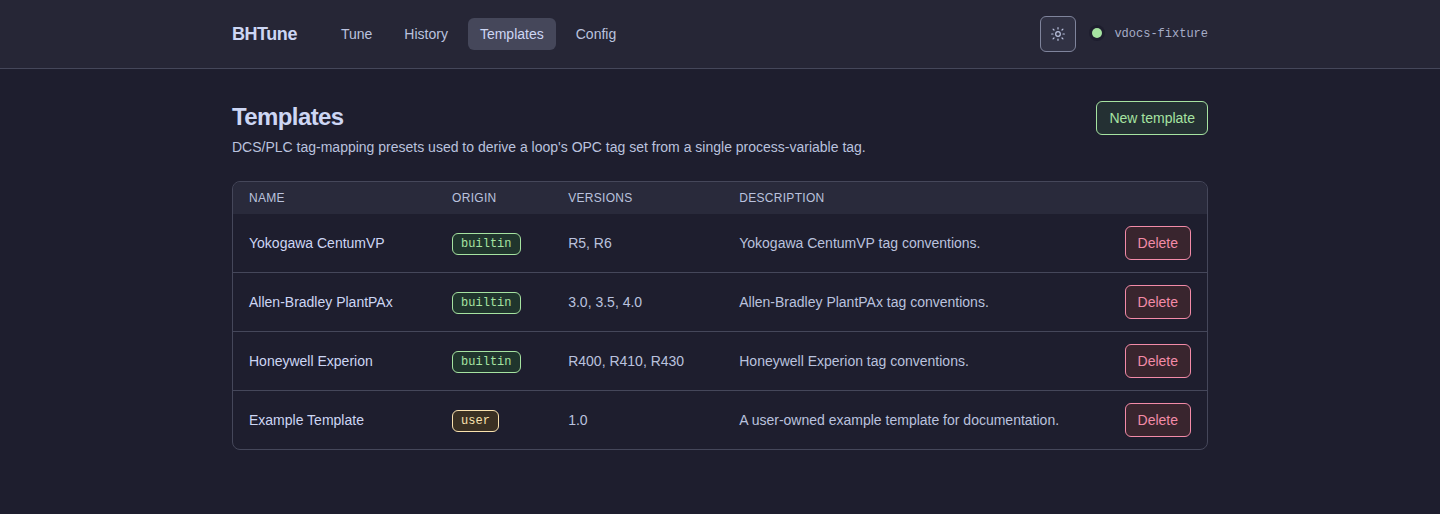Click the VERSIONS column header

coord(600,198)
